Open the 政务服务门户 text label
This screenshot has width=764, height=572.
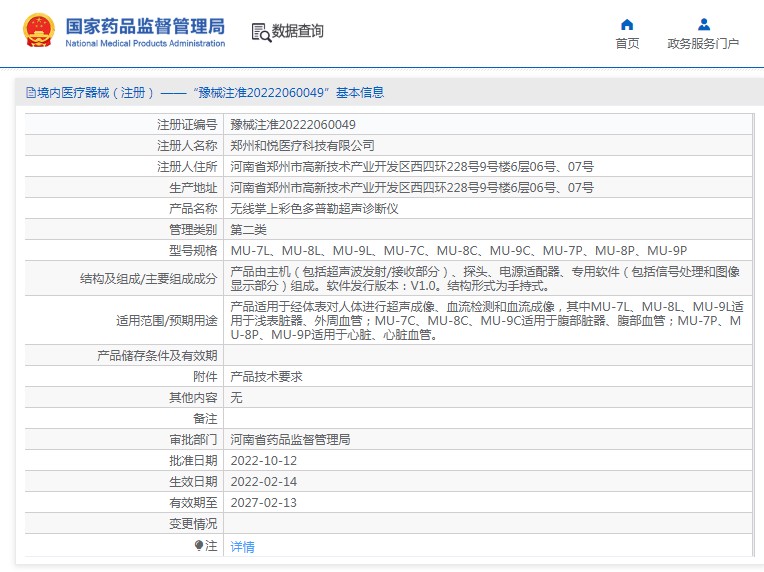703,44
